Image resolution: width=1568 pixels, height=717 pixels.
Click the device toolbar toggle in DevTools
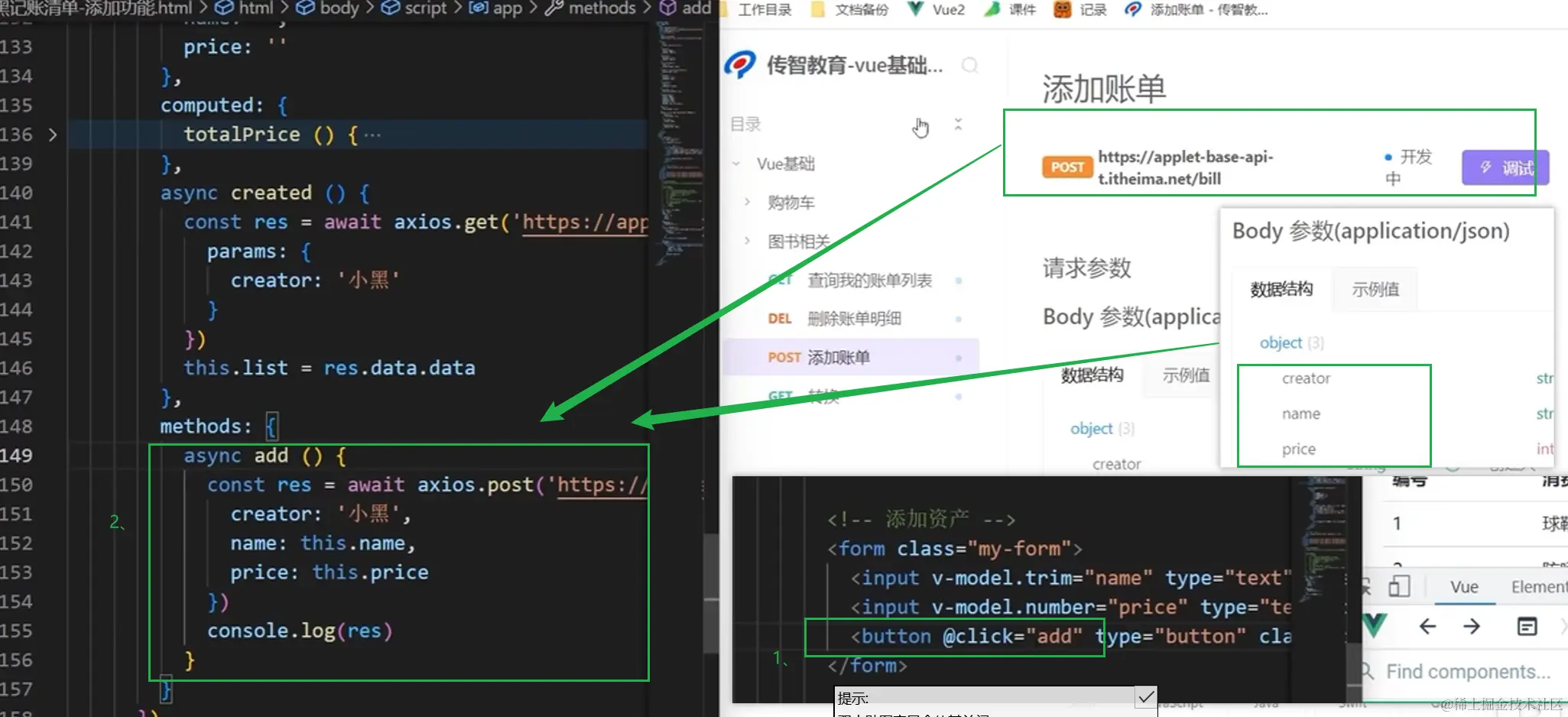tap(1399, 587)
